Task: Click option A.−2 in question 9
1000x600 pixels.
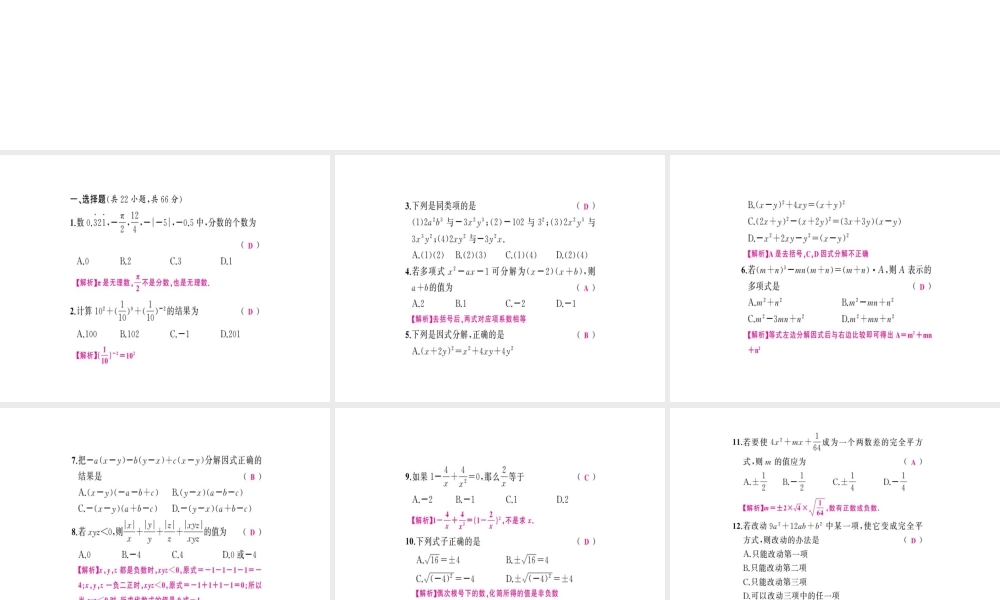Action: click(x=422, y=500)
